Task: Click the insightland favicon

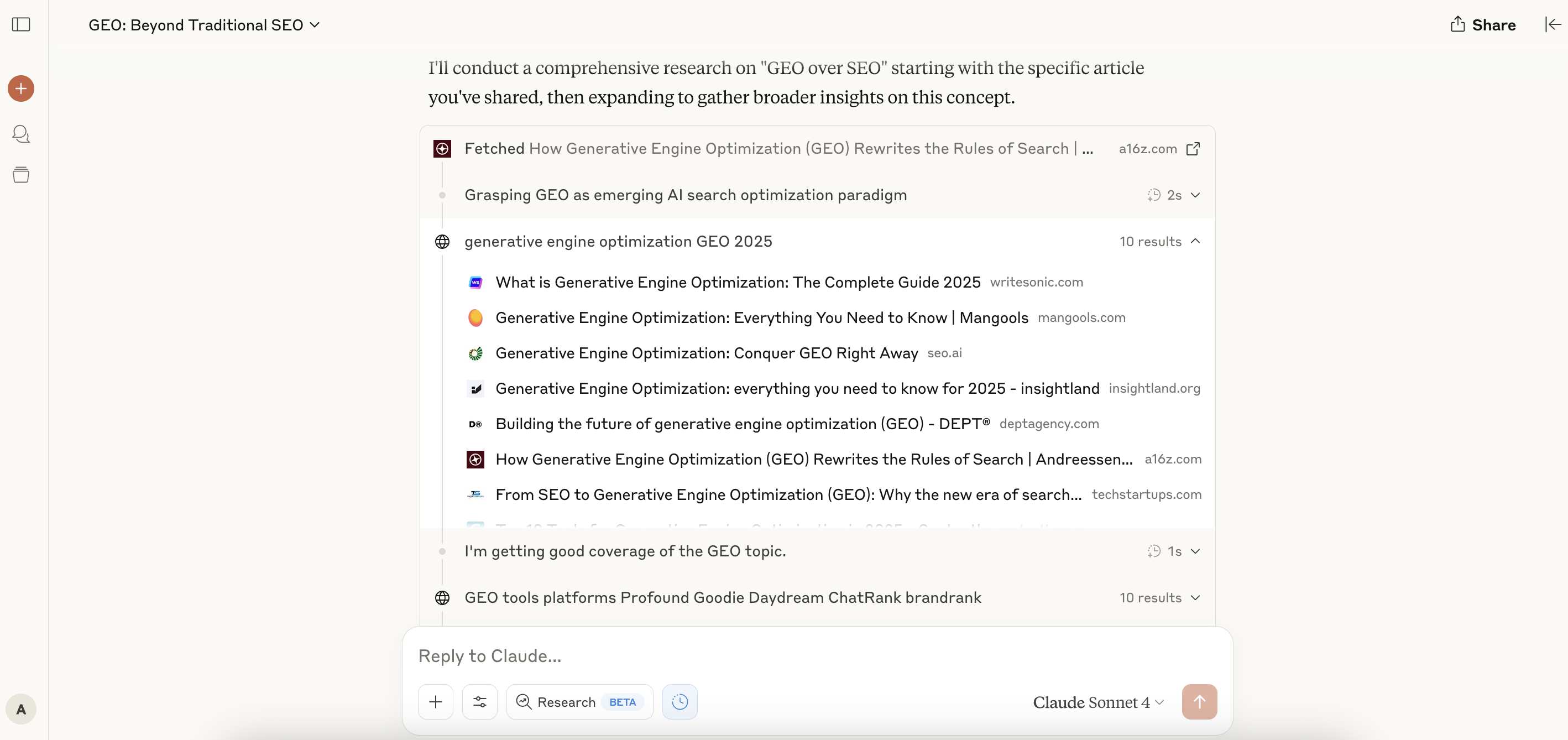Action: coord(475,389)
